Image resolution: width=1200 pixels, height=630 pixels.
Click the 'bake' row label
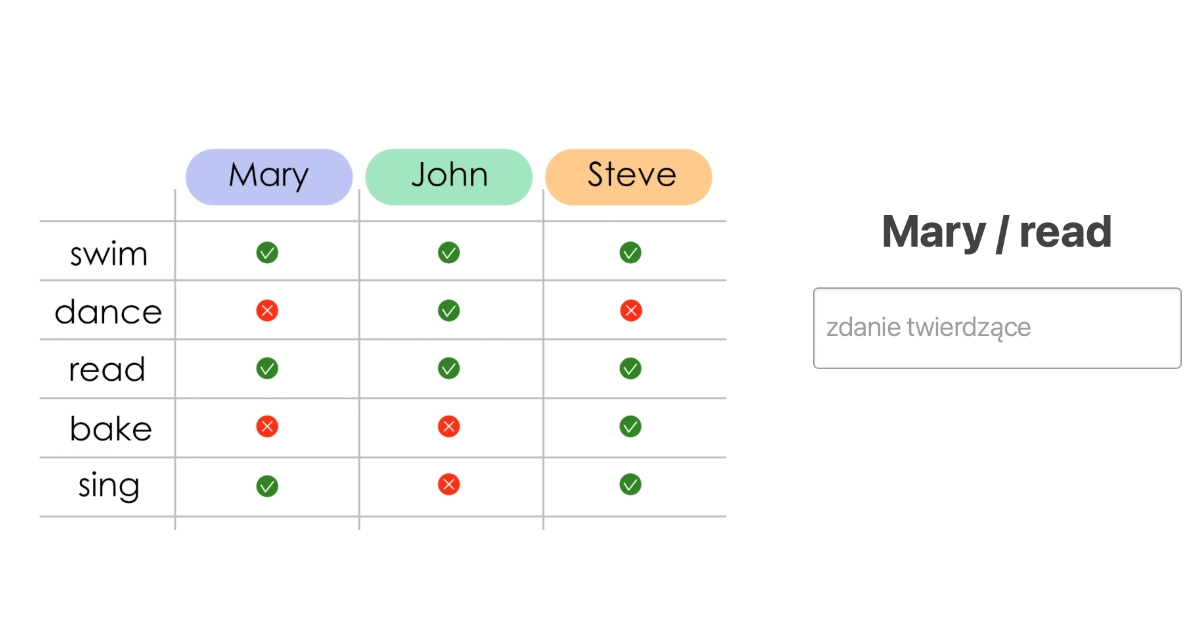click(x=110, y=429)
